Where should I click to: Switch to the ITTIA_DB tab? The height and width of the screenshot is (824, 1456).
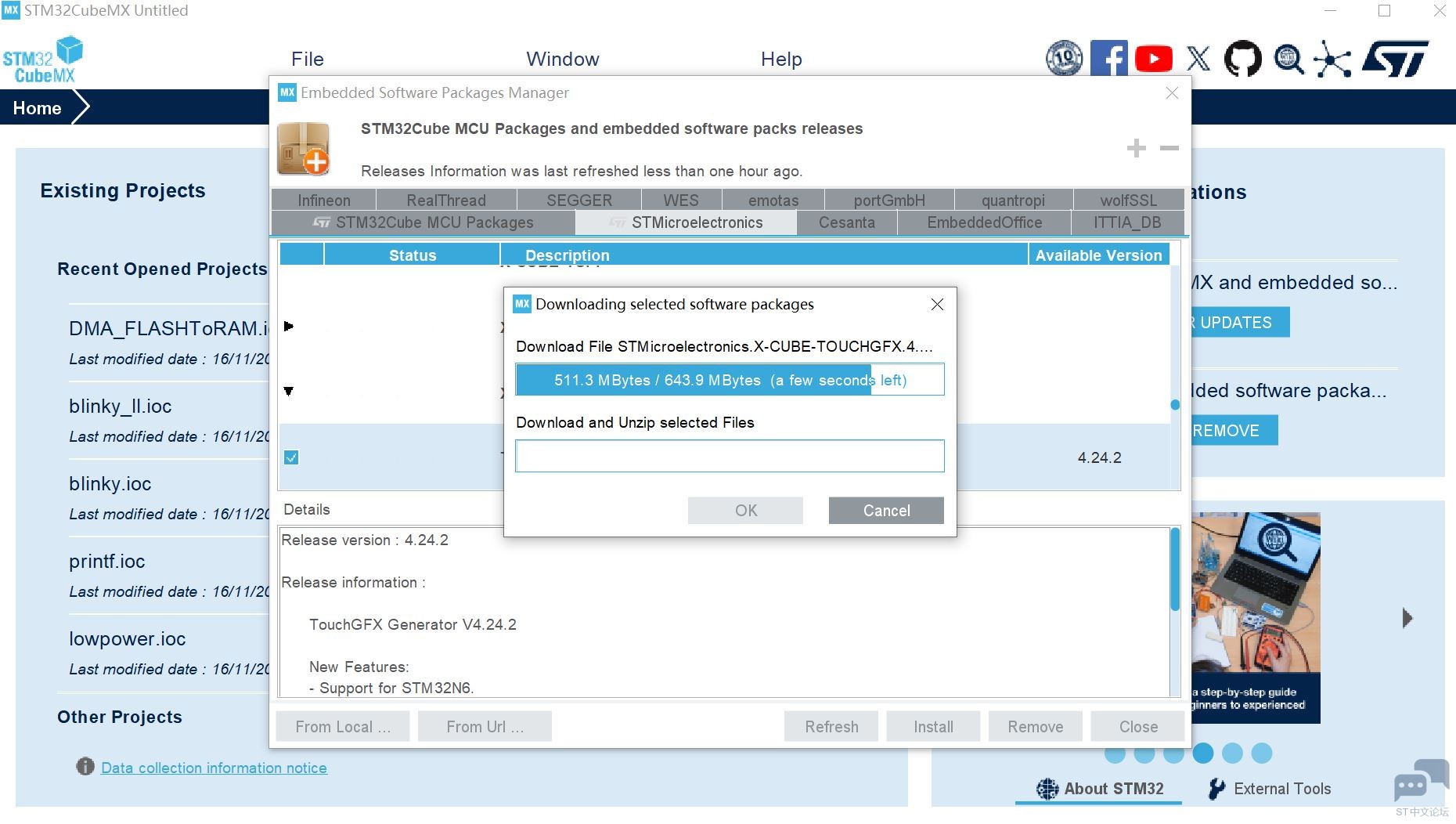click(1127, 222)
